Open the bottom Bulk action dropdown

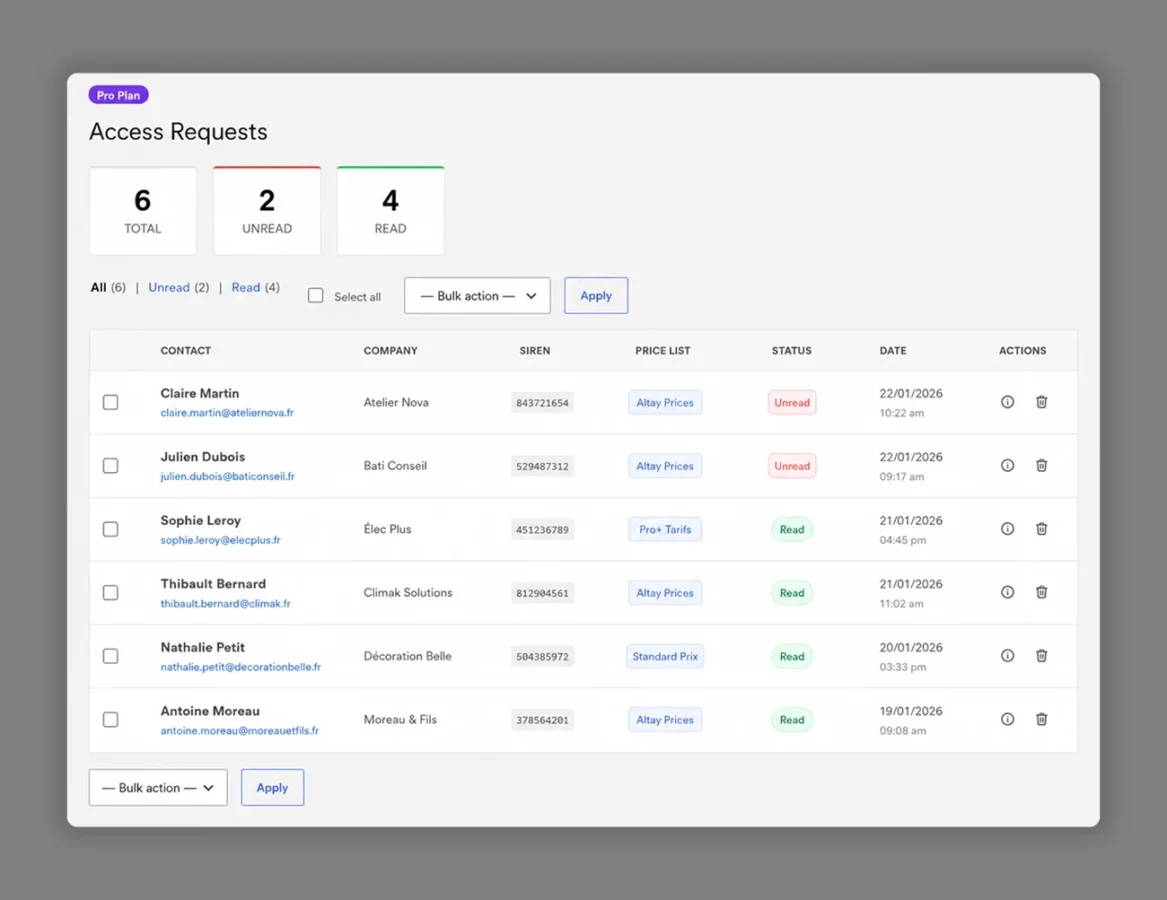[x=158, y=788]
